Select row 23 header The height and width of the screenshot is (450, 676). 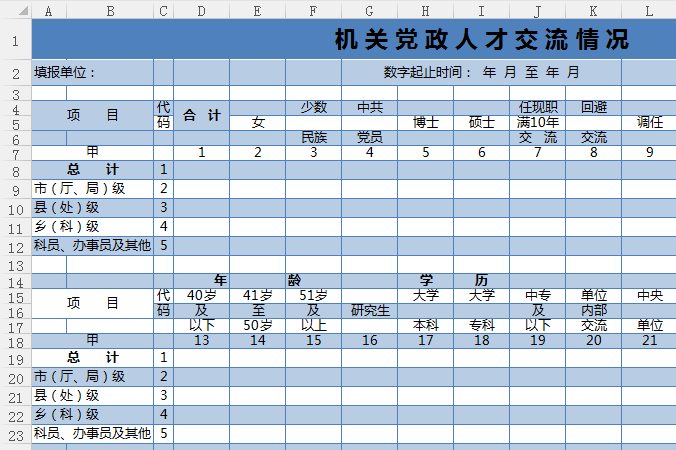tap(15, 434)
